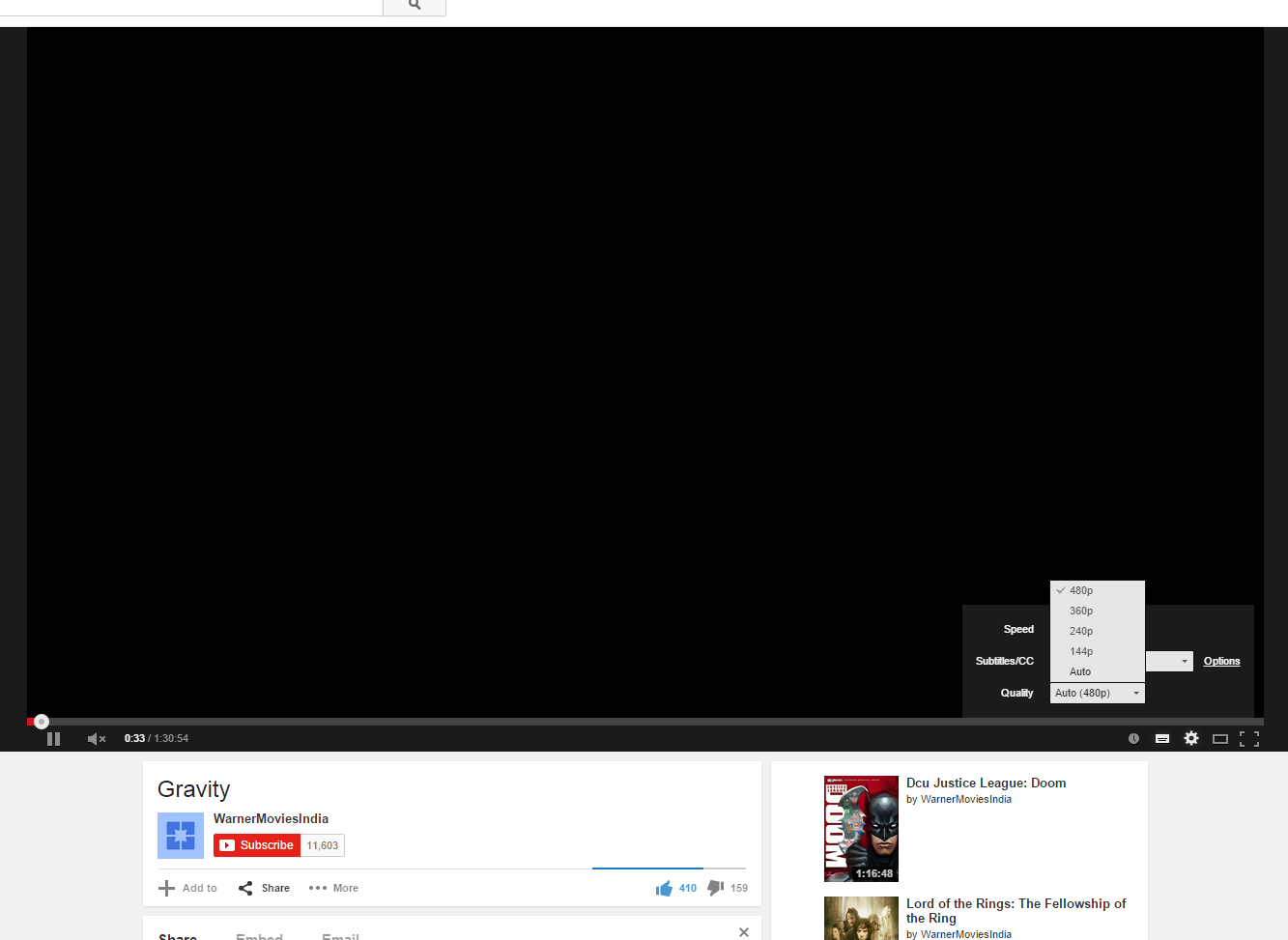Click the video progress bar scrubber
The height and width of the screenshot is (940, 1288).
(42, 722)
